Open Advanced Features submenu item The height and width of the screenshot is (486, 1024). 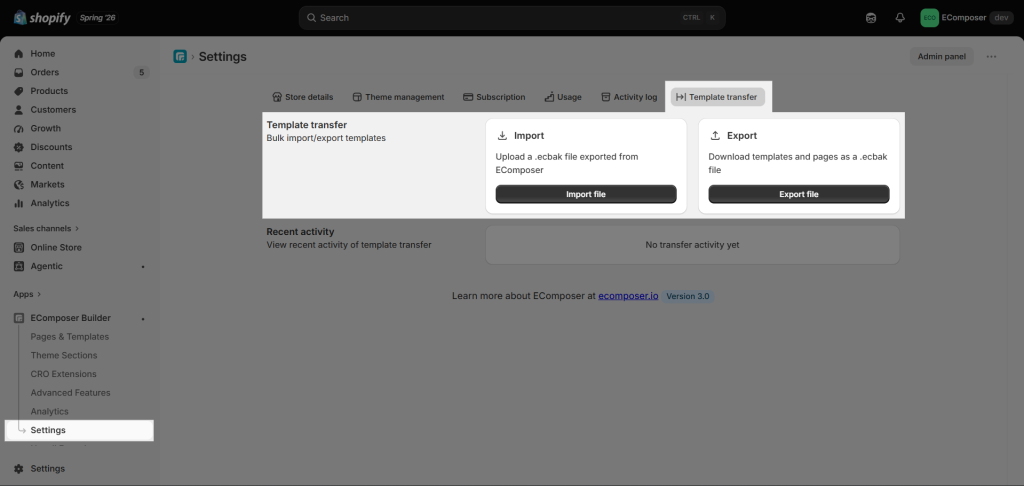coord(71,393)
